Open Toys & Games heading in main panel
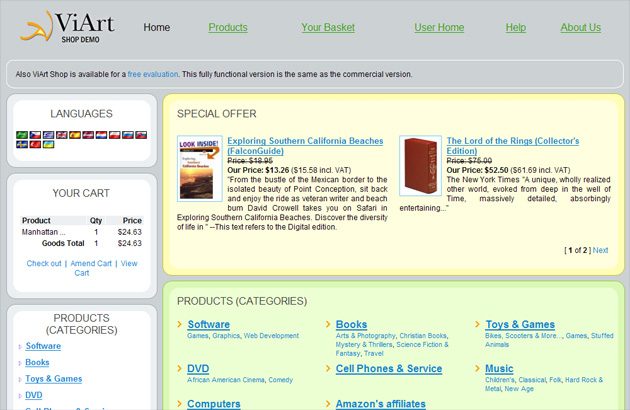The width and height of the screenshot is (630, 410). pos(520,324)
